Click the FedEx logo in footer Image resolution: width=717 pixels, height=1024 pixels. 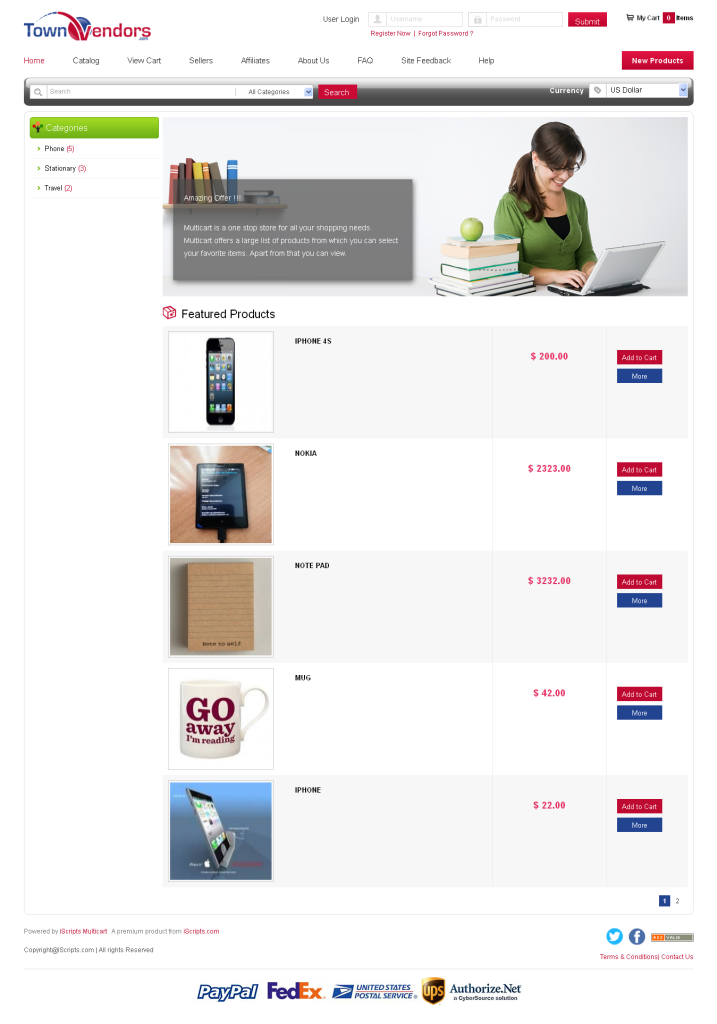pyautogui.click(x=295, y=991)
